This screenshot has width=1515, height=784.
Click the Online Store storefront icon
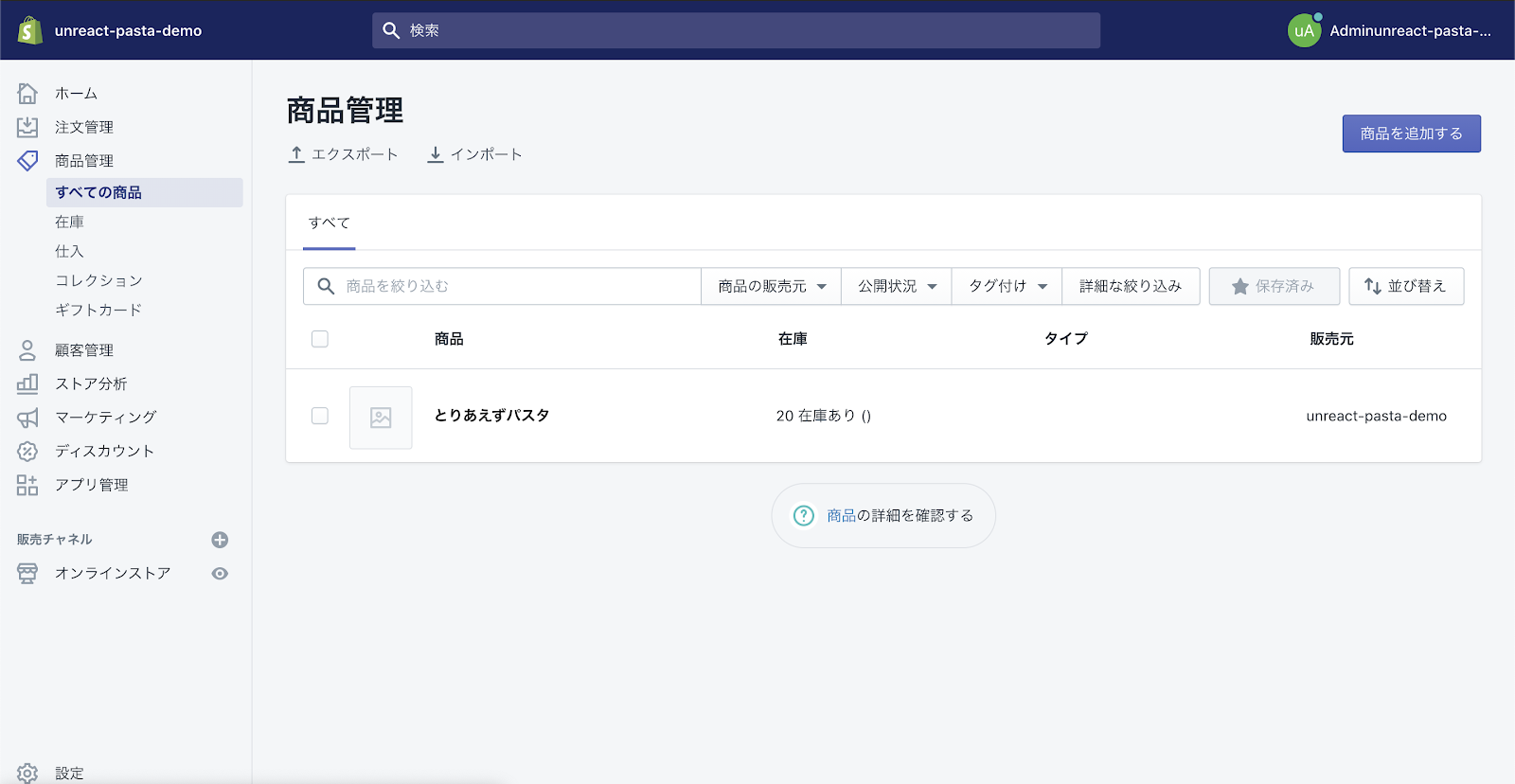(27, 573)
